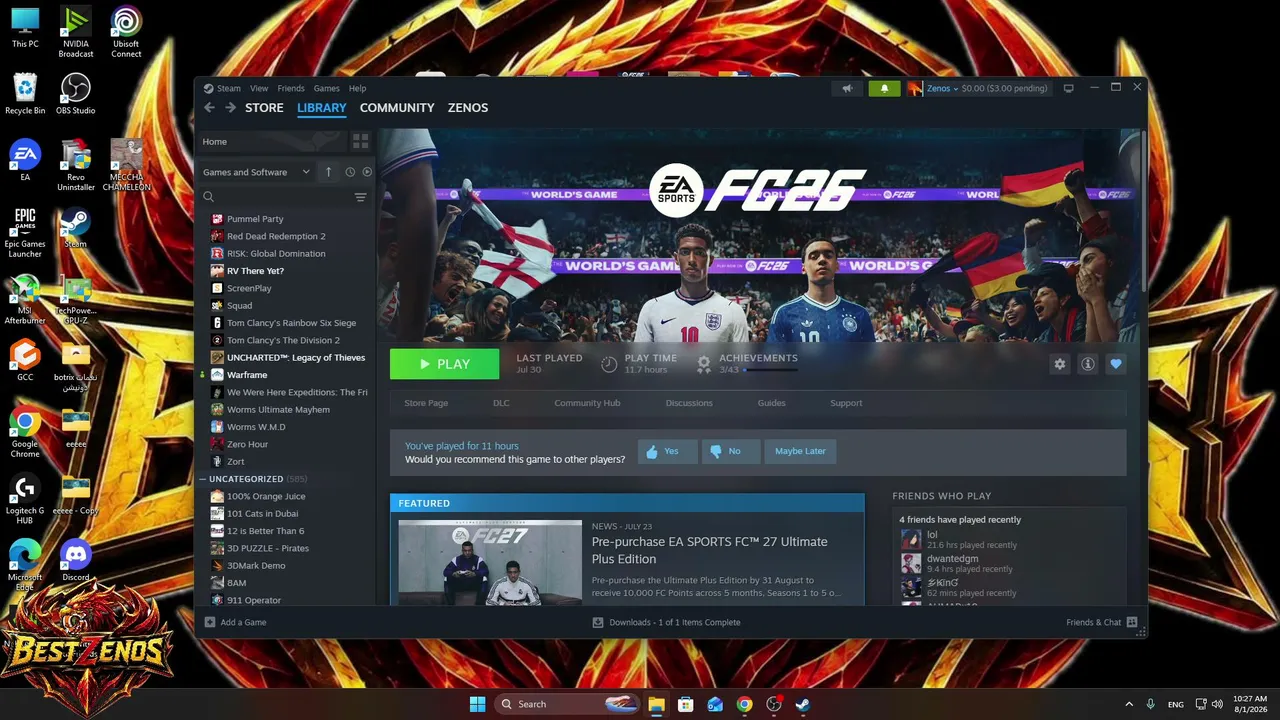Open the Friends & Chat icon

tap(1132, 622)
